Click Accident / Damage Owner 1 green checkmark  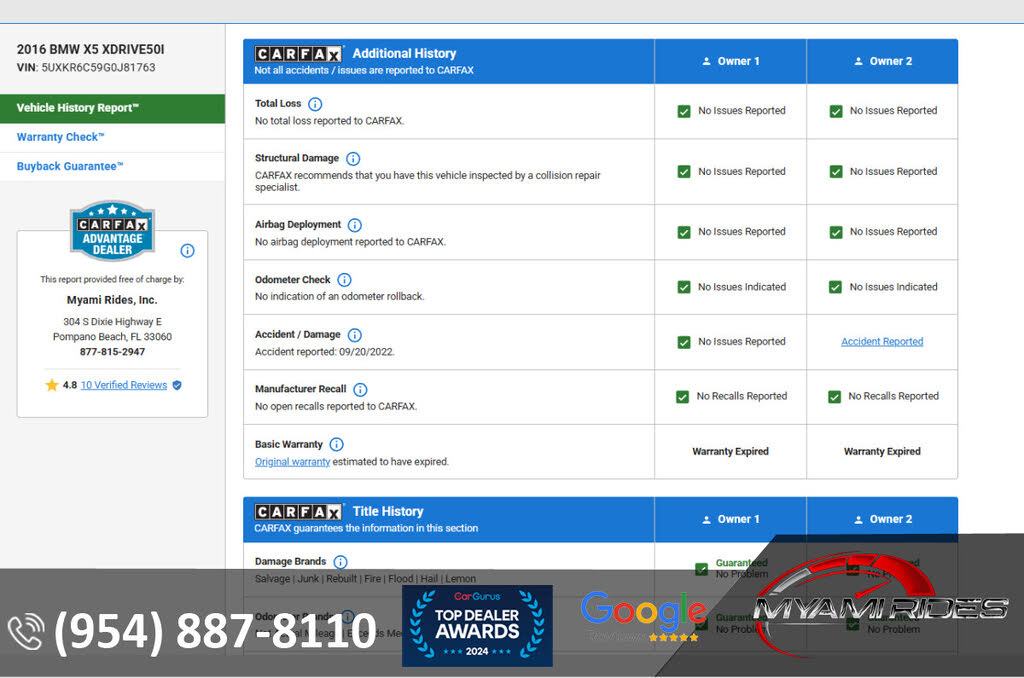(x=684, y=342)
